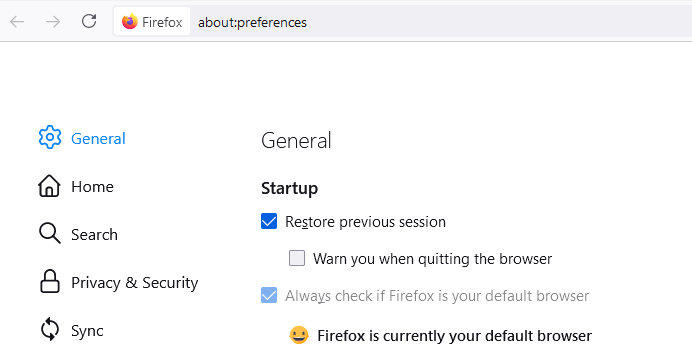Click the Sync arrows icon
Image resolution: width=692 pixels, height=362 pixels.
(x=49, y=330)
